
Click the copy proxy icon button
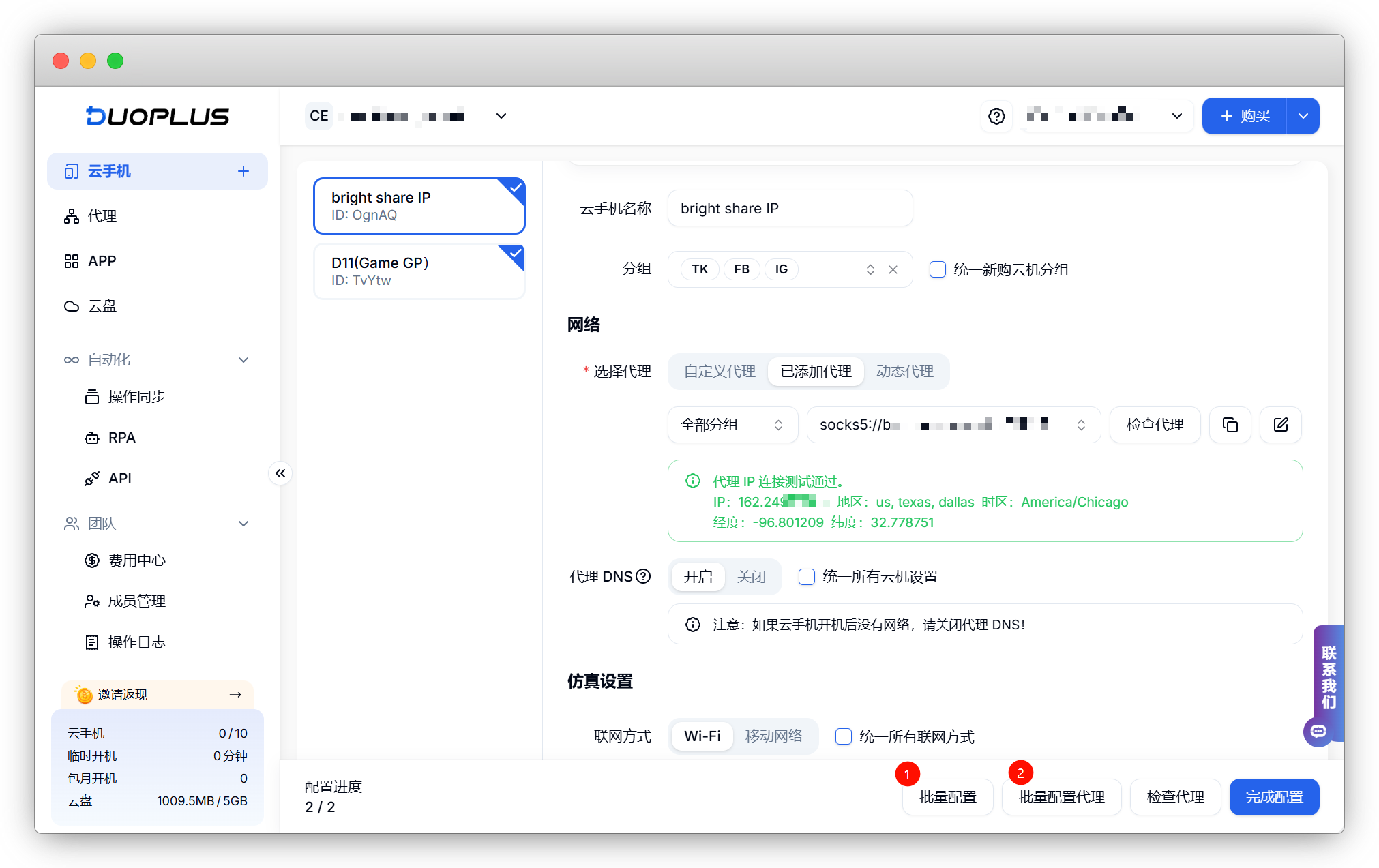click(1230, 425)
